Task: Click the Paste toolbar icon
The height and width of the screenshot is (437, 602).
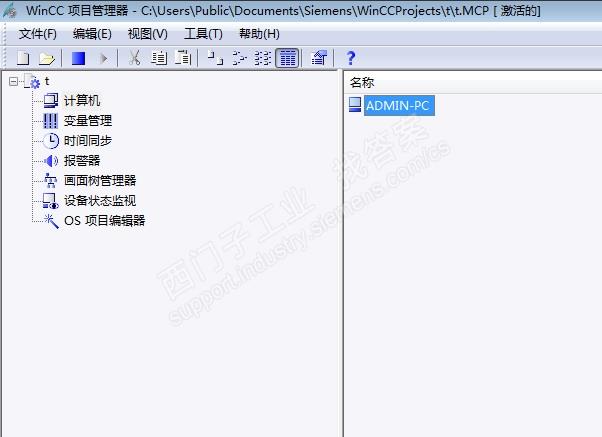Action: [183, 58]
